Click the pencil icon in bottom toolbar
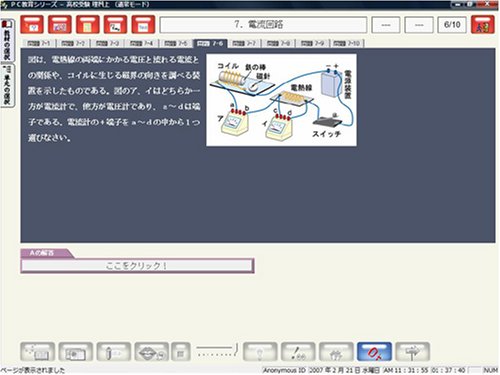This screenshot has width=500, height=375. coord(114,352)
